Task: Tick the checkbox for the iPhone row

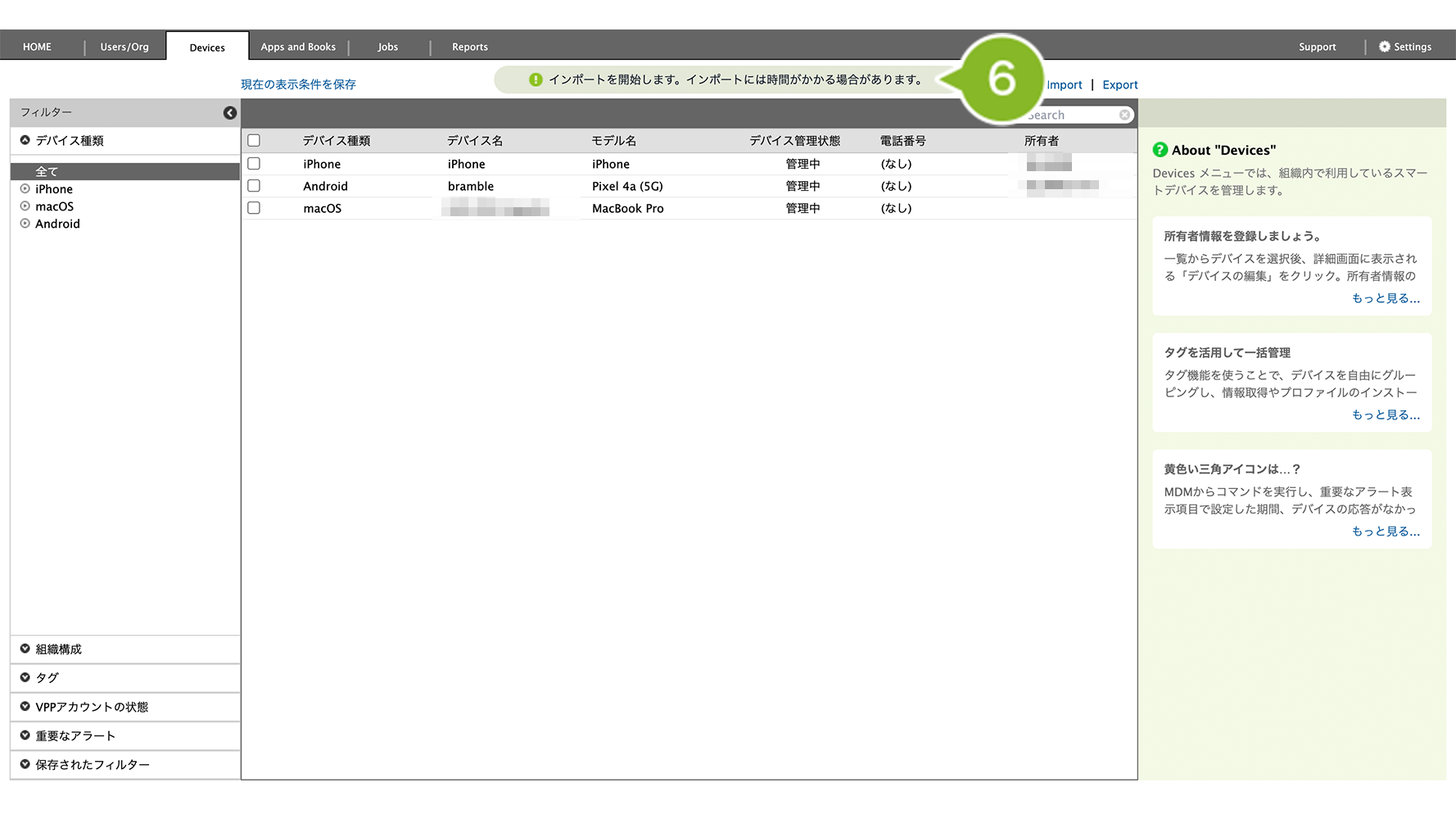Action: pyautogui.click(x=254, y=164)
